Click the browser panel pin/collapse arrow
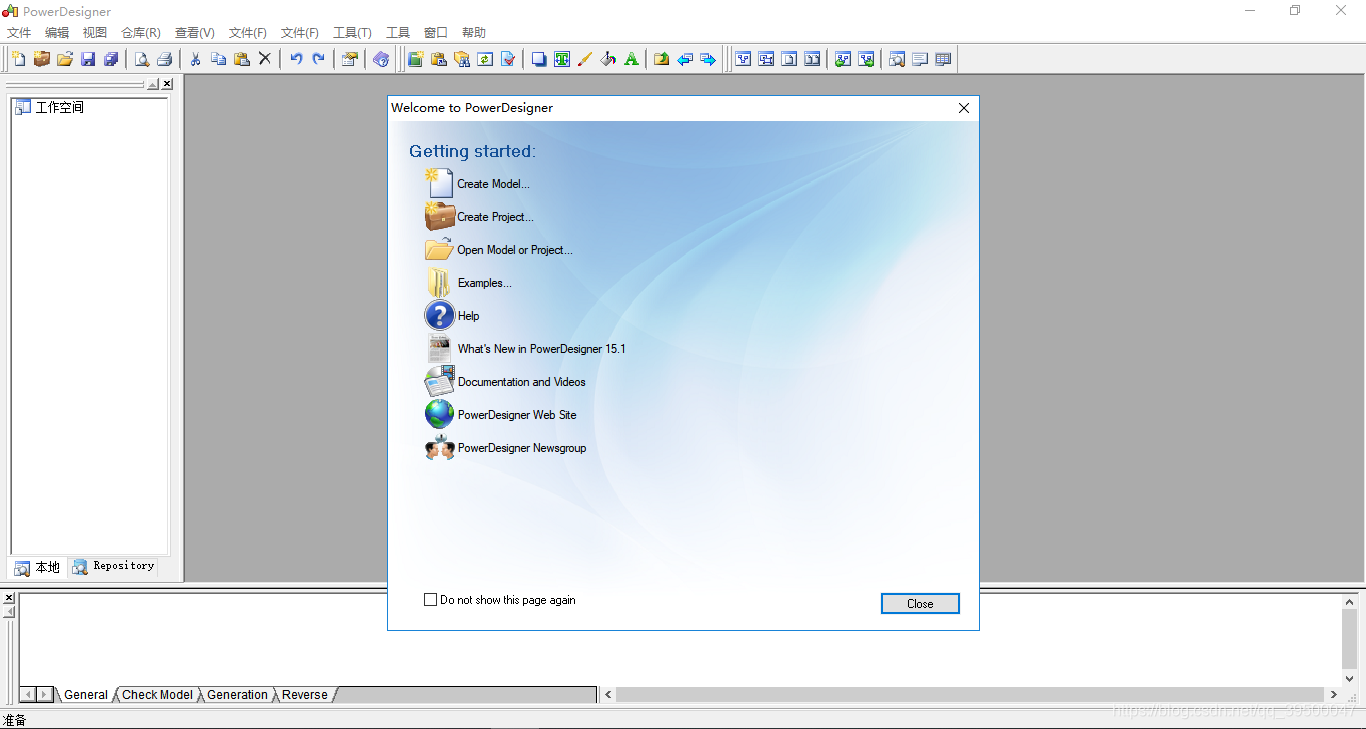The width and height of the screenshot is (1366, 729). tap(153, 85)
